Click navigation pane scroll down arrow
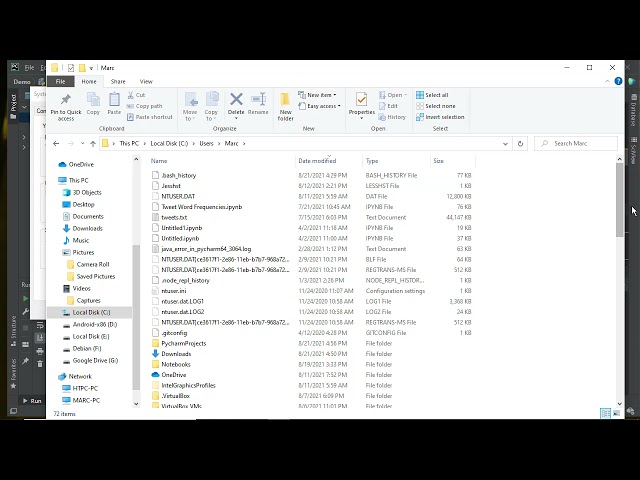640x480 pixels. [136, 404]
